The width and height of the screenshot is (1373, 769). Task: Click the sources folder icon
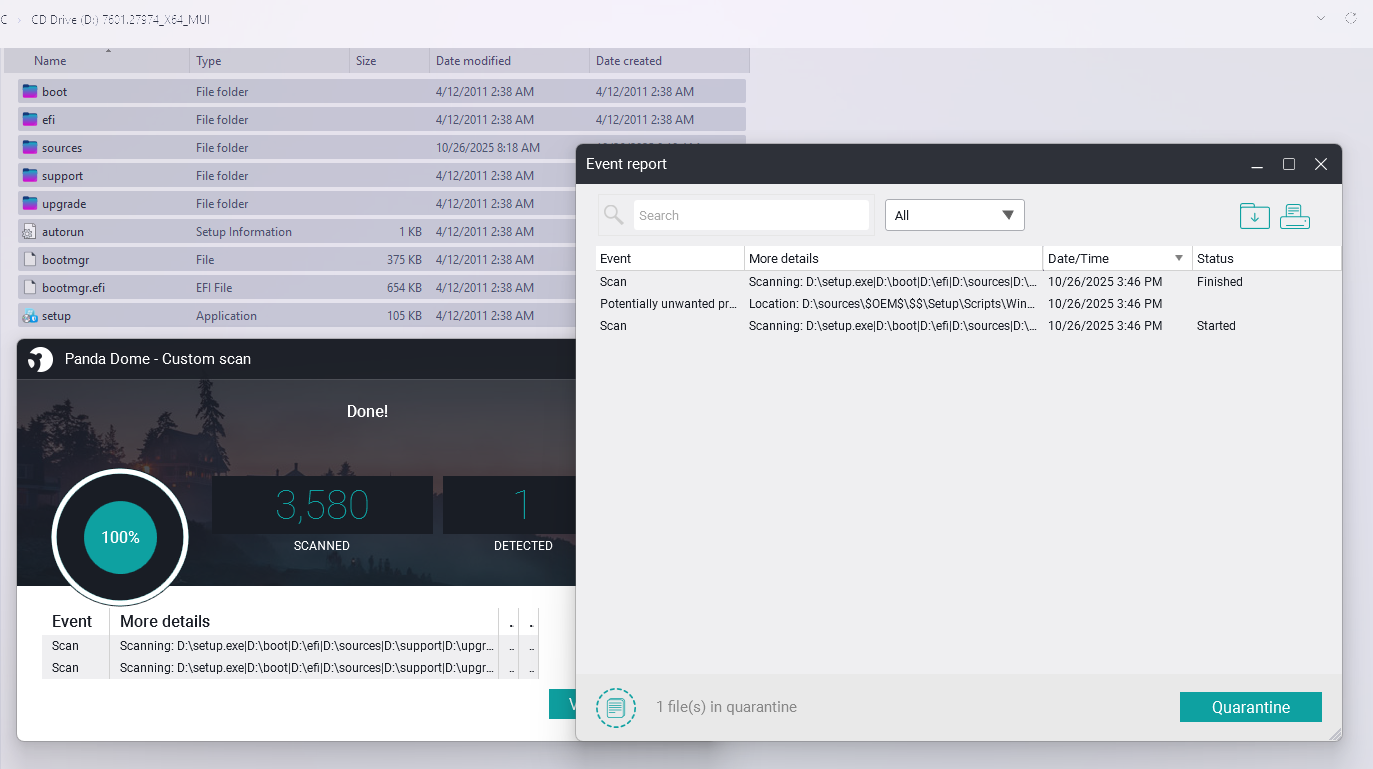[x=29, y=147]
